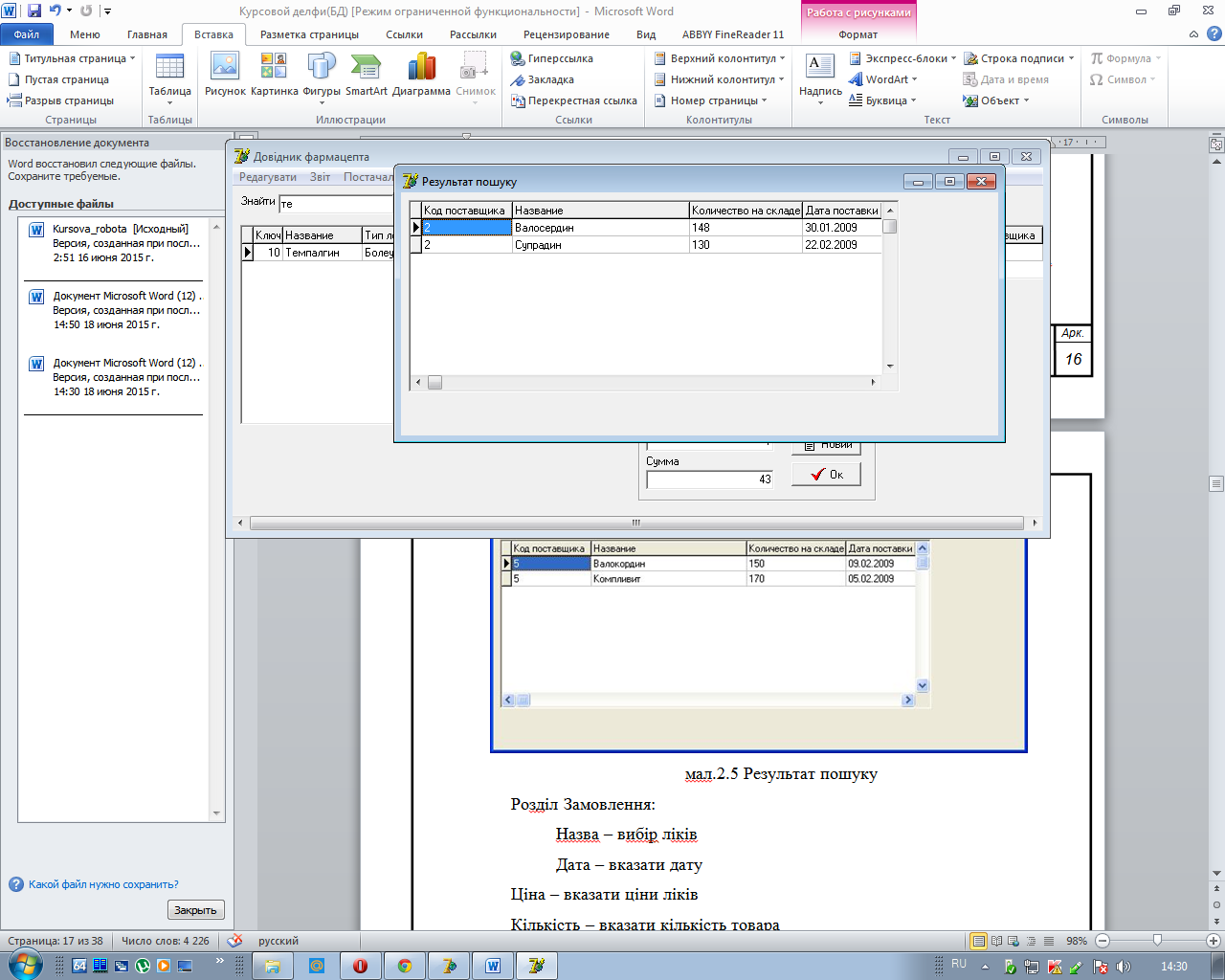Screen dimensions: 1225x980
Task: Select the recovered document saved at 14:30
Action: click(x=116, y=377)
